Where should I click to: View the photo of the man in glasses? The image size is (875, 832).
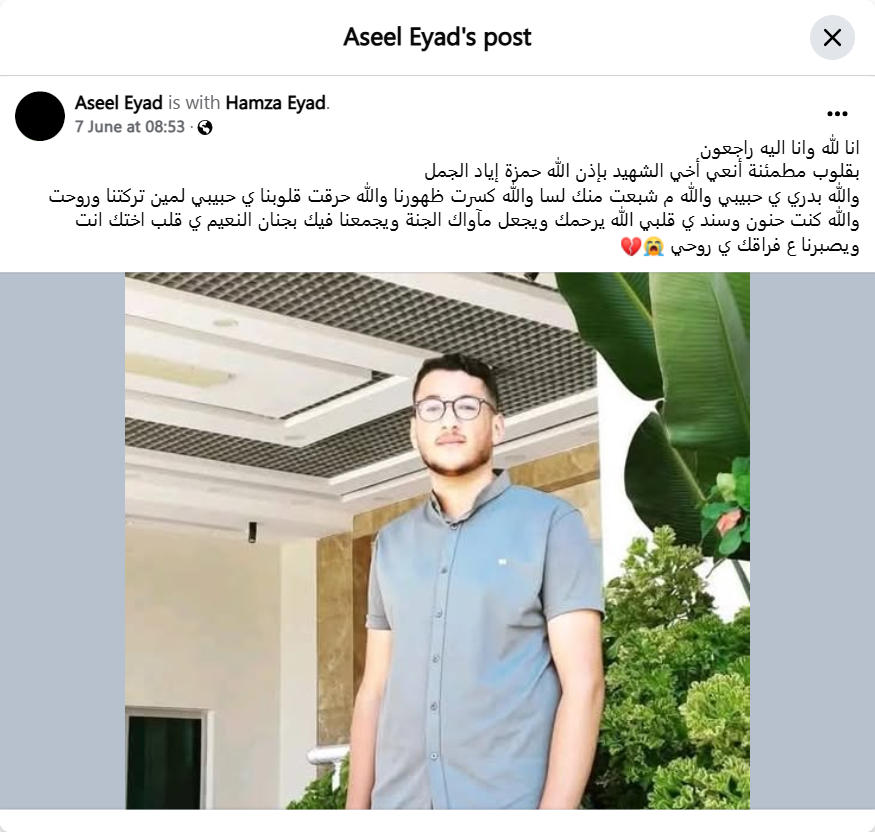point(438,541)
